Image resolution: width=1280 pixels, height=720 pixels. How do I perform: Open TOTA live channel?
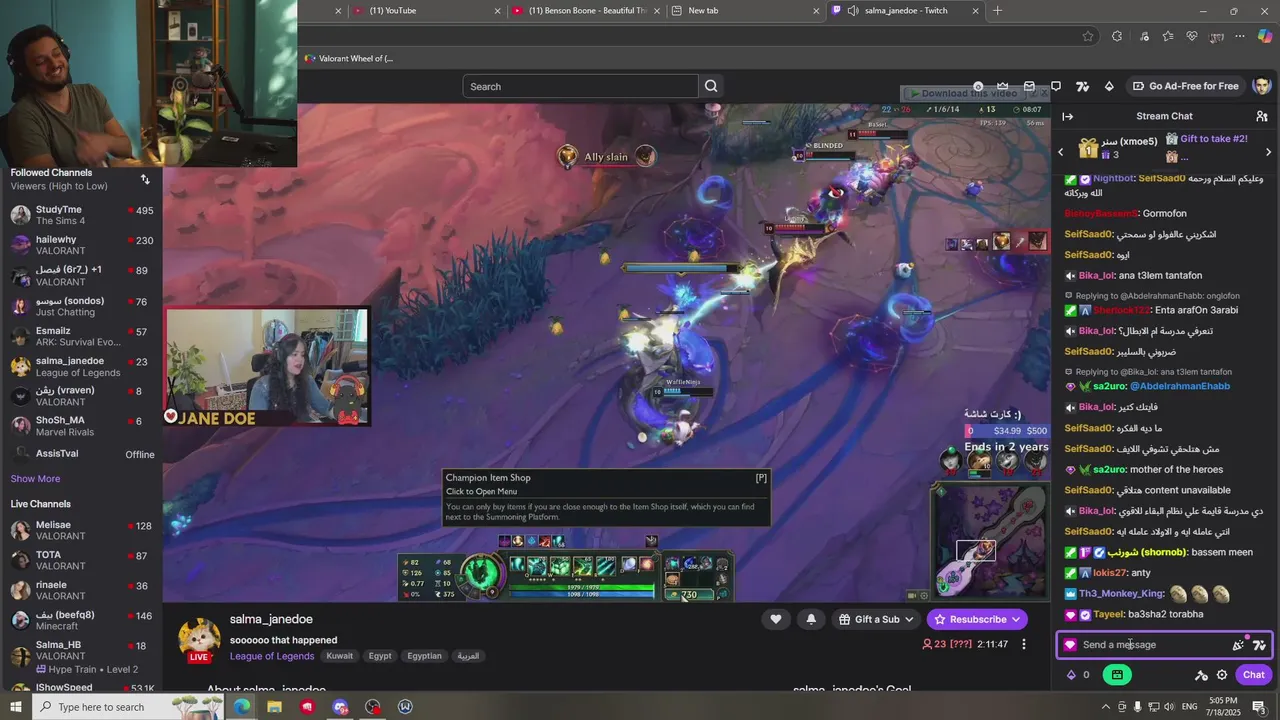point(81,560)
